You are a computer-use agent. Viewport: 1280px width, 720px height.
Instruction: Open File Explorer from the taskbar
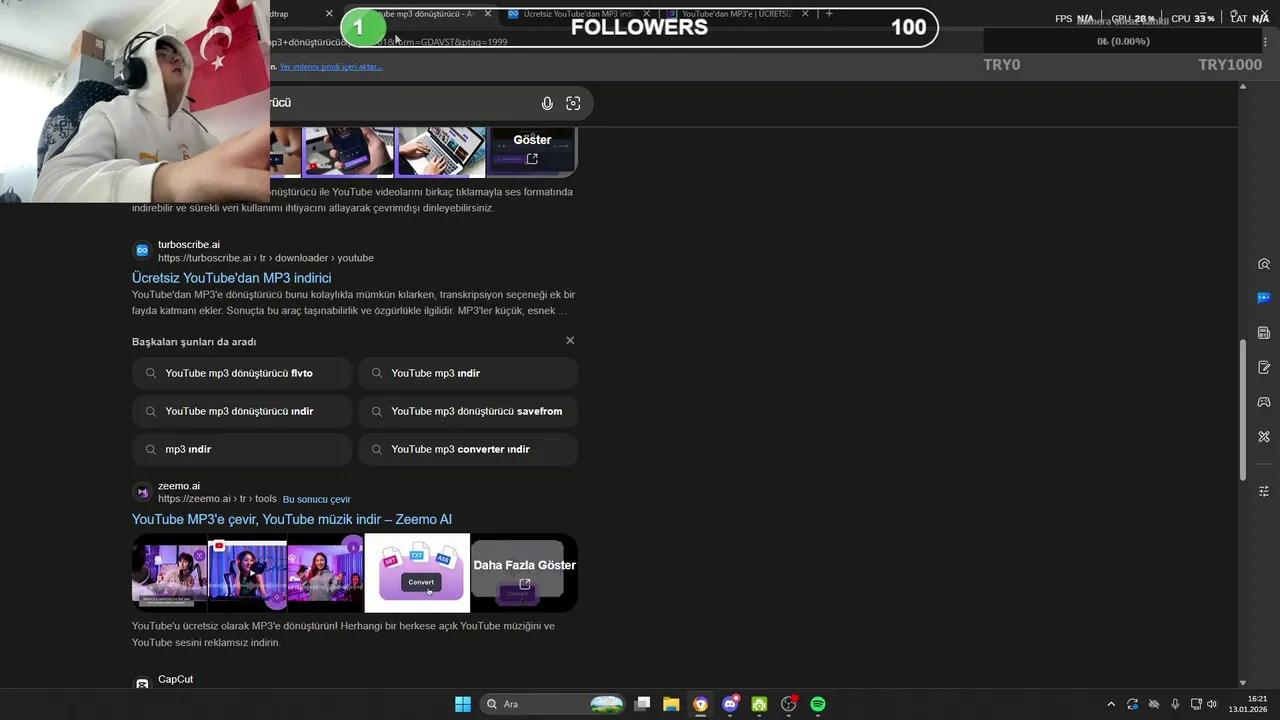point(671,704)
